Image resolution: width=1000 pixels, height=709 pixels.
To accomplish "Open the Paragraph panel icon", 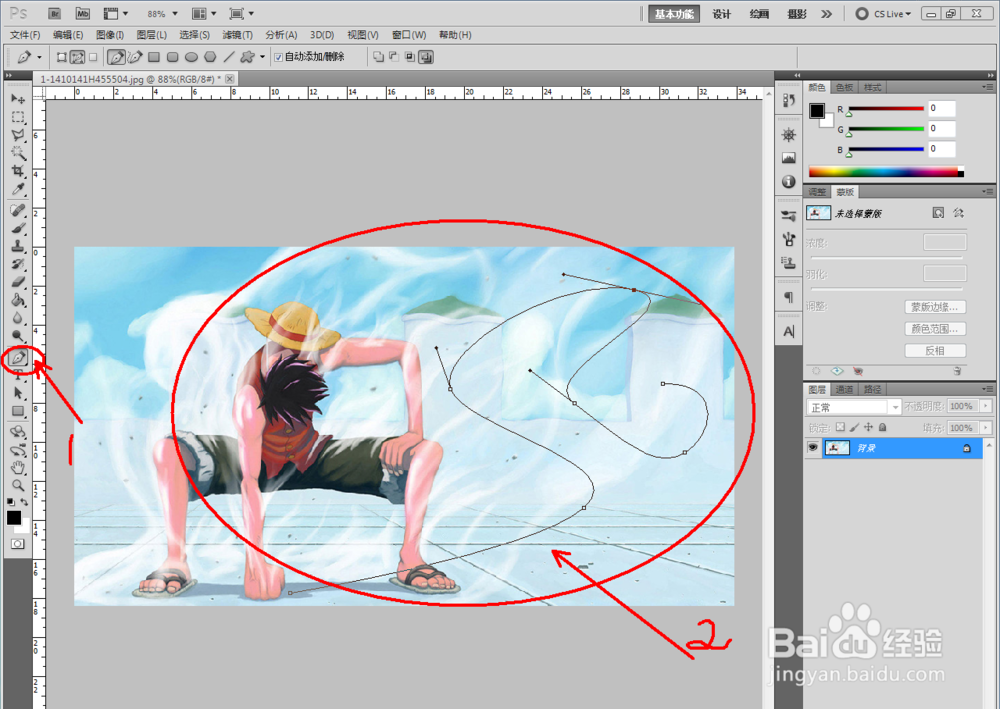I will 789,297.
